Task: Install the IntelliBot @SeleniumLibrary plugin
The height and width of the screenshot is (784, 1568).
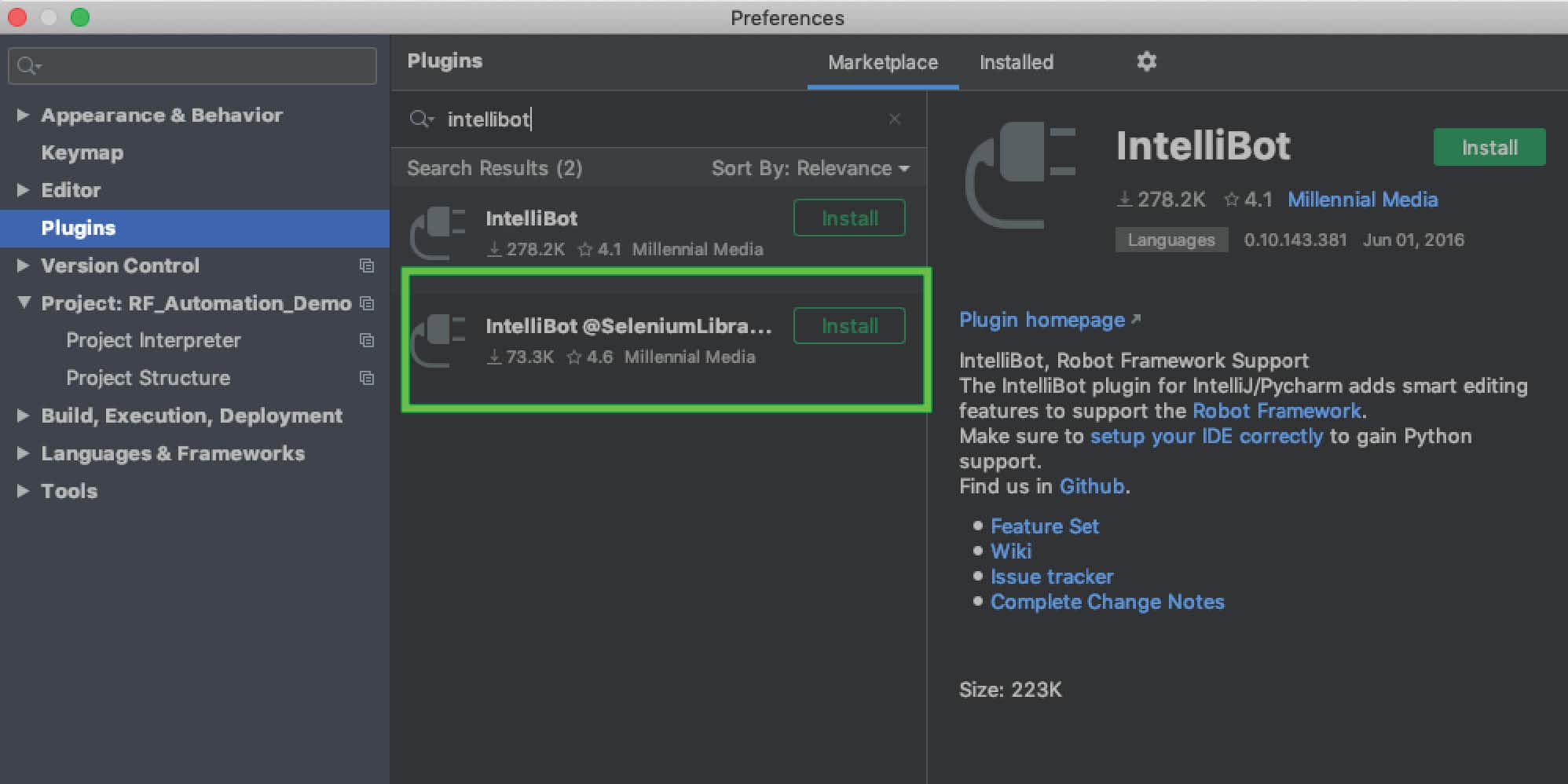Action: pyautogui.click(x=849, y=326)
